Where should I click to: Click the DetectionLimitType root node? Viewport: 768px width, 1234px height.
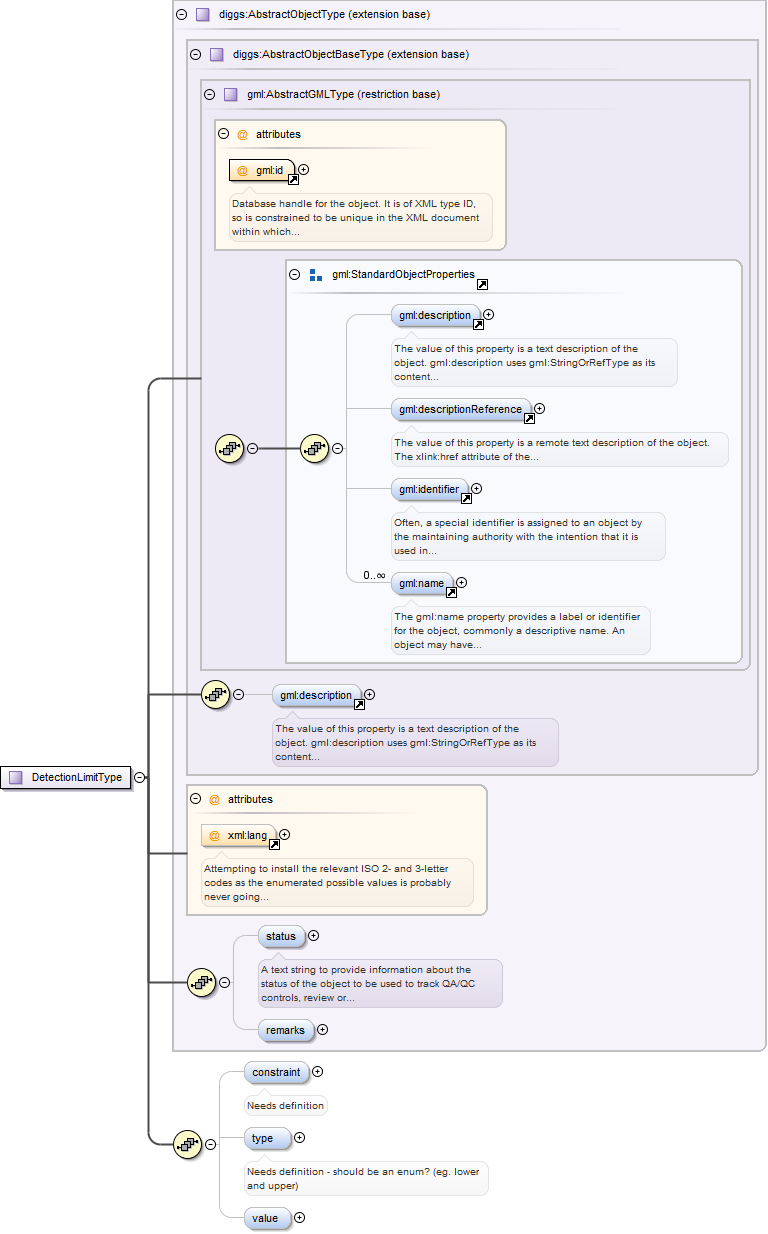pyautogui.click(x=67, y=777)
